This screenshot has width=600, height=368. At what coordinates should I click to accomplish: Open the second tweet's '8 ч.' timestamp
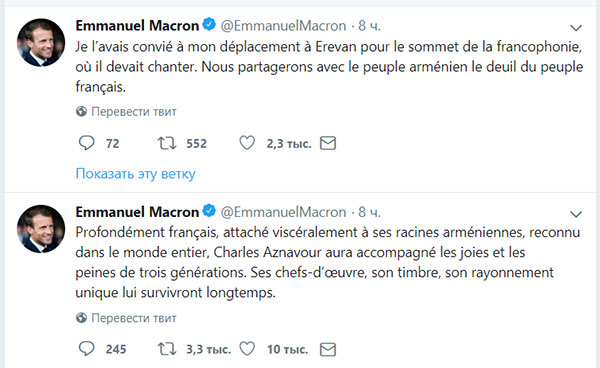pos(369,212)
